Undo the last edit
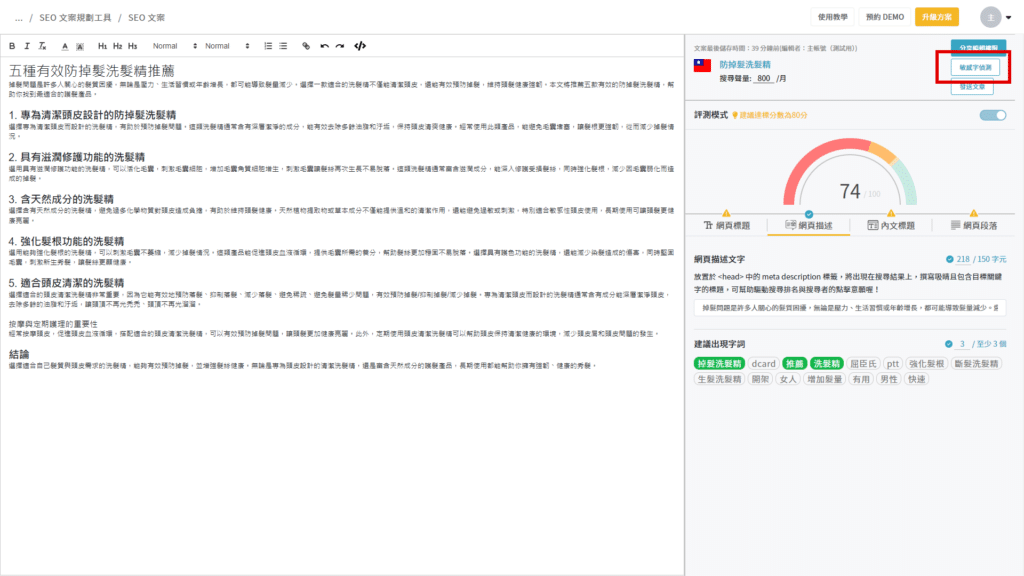The width and height of the screenshot is (1024, 576). pyautogui.click(x=324, y=46)
